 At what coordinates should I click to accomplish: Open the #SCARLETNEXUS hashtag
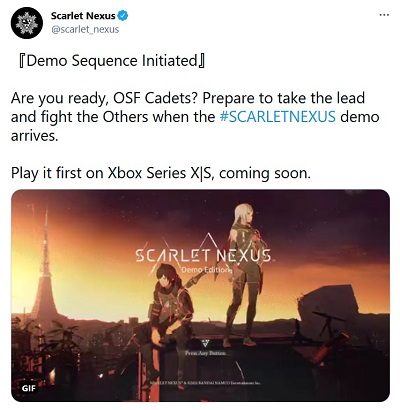pos(278,117)
